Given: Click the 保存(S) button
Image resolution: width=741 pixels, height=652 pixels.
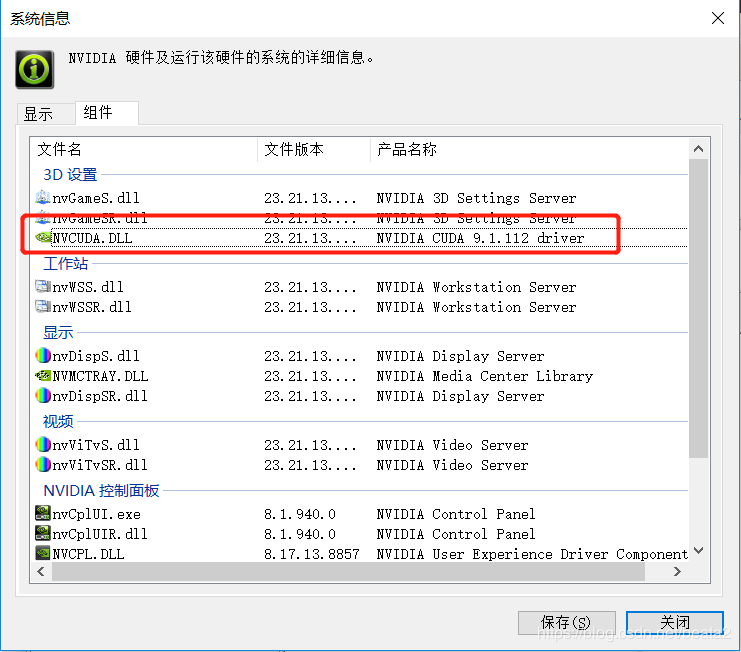Looking at the screenshot, I should (566, 623).
